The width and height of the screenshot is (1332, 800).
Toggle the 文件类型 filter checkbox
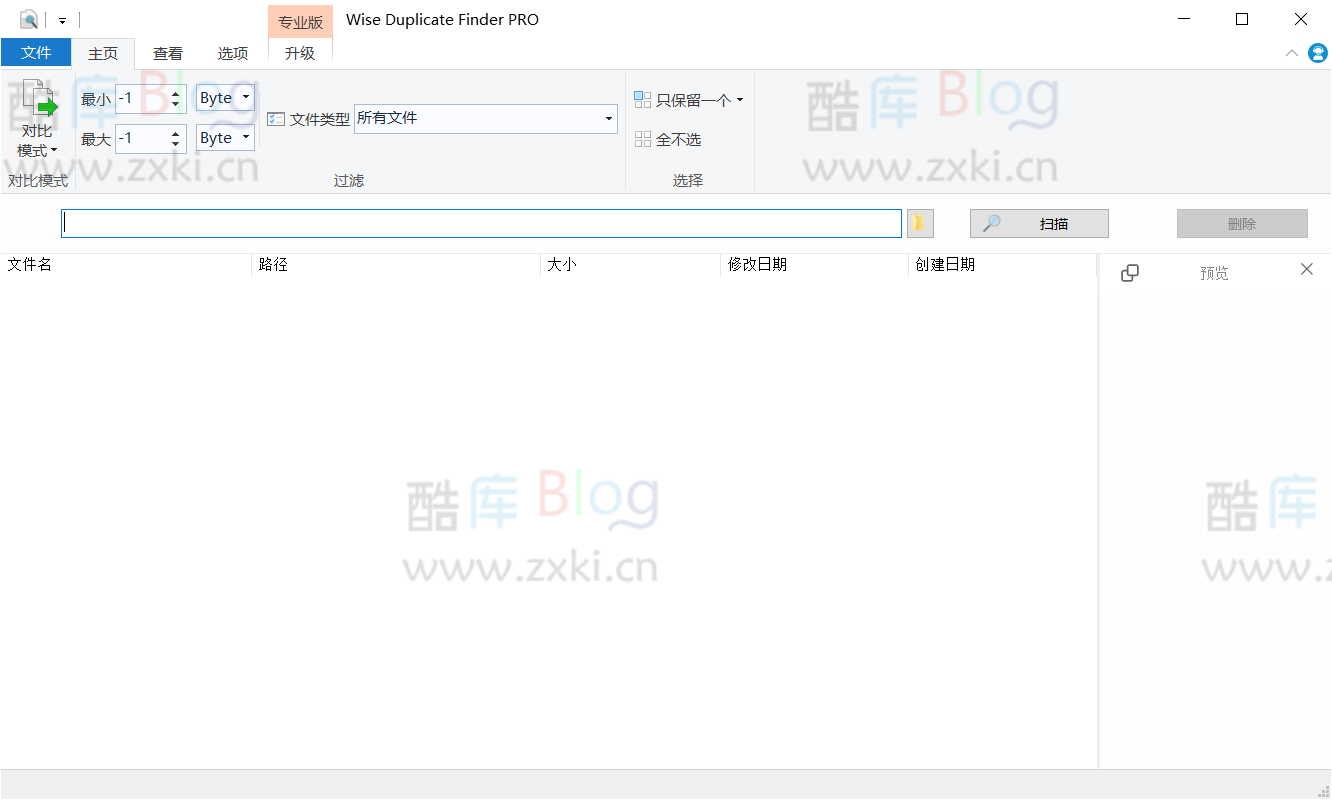coord(275,118)
